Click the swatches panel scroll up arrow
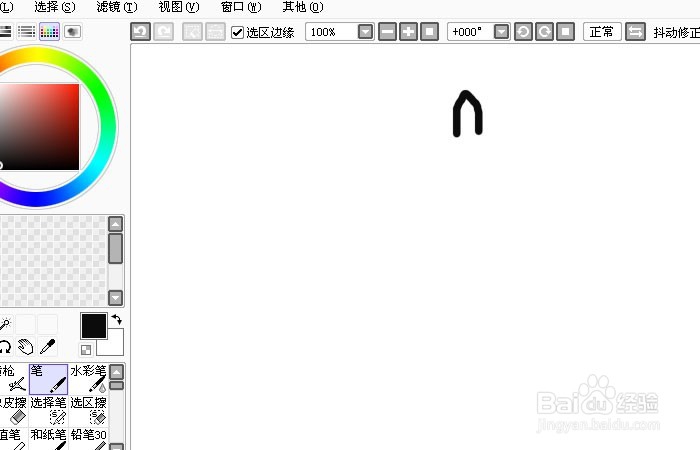 tap(116, 224)
